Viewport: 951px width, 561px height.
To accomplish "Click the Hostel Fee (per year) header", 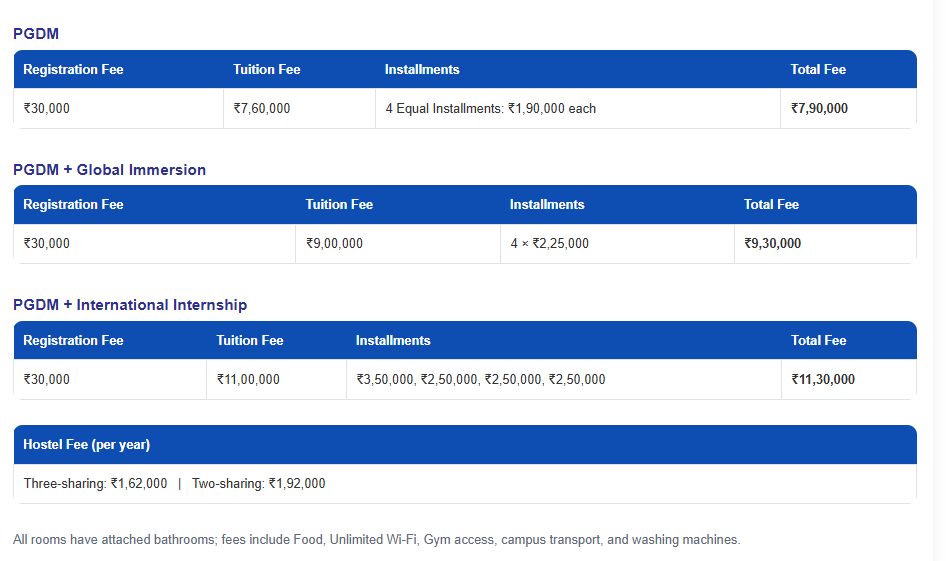I will tap(87, 444).
